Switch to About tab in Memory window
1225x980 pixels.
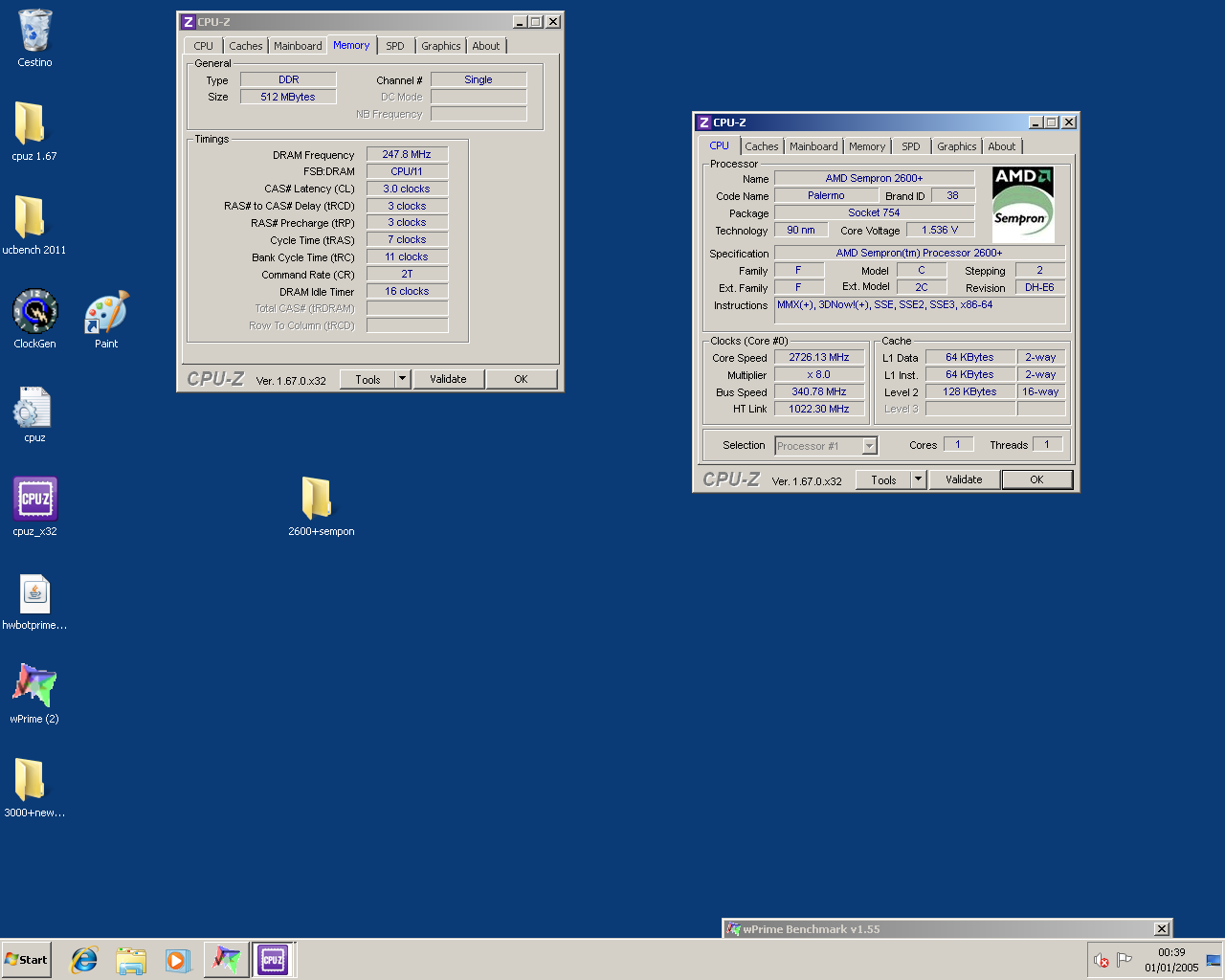coord(486,46)
